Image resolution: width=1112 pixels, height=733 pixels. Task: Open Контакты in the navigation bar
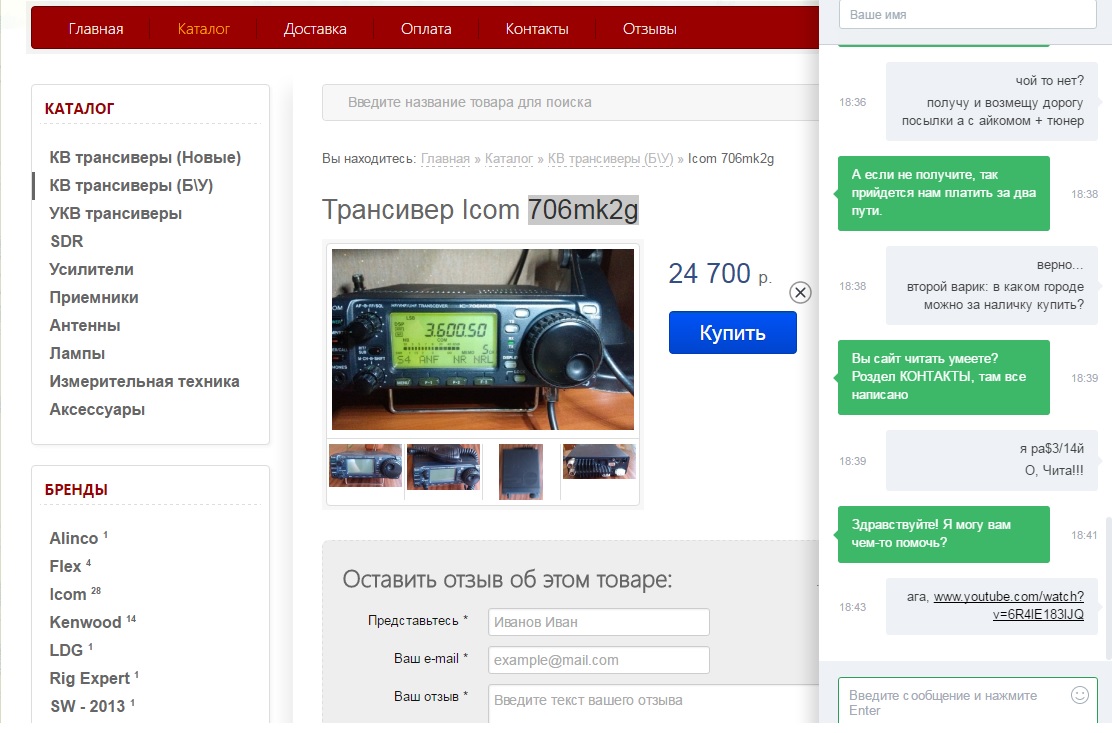click(537, 29)
